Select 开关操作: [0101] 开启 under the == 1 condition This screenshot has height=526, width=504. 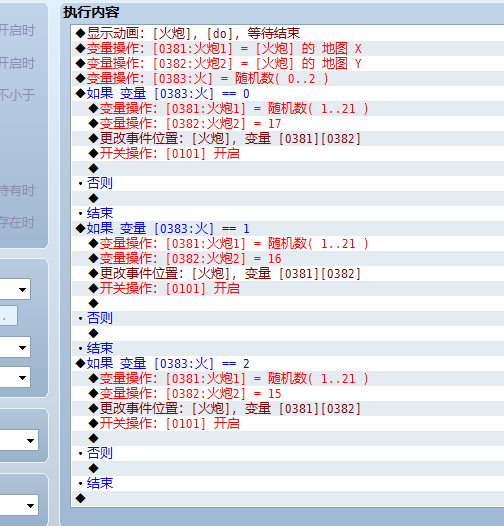288,288
